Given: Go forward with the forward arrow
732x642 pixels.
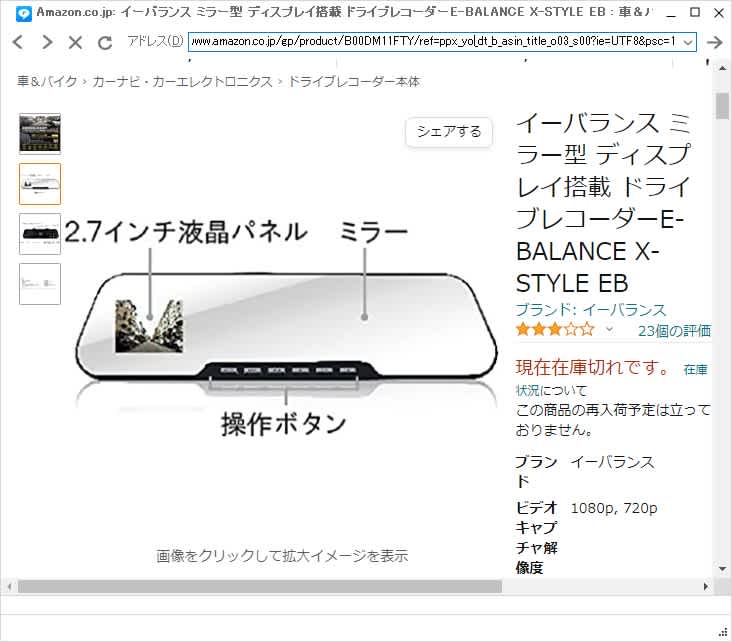Looking at the screenshot, I should pos(47,42).
